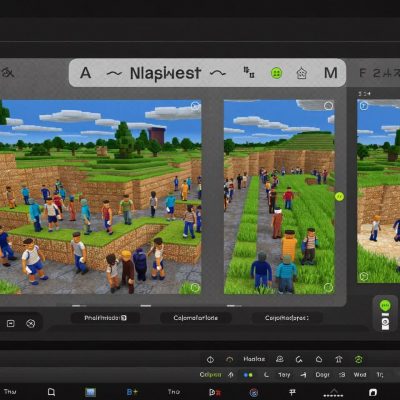The image size is (400, 400).
Task: Open the middle image showing the grass path crowd
Action: (279, 197)
